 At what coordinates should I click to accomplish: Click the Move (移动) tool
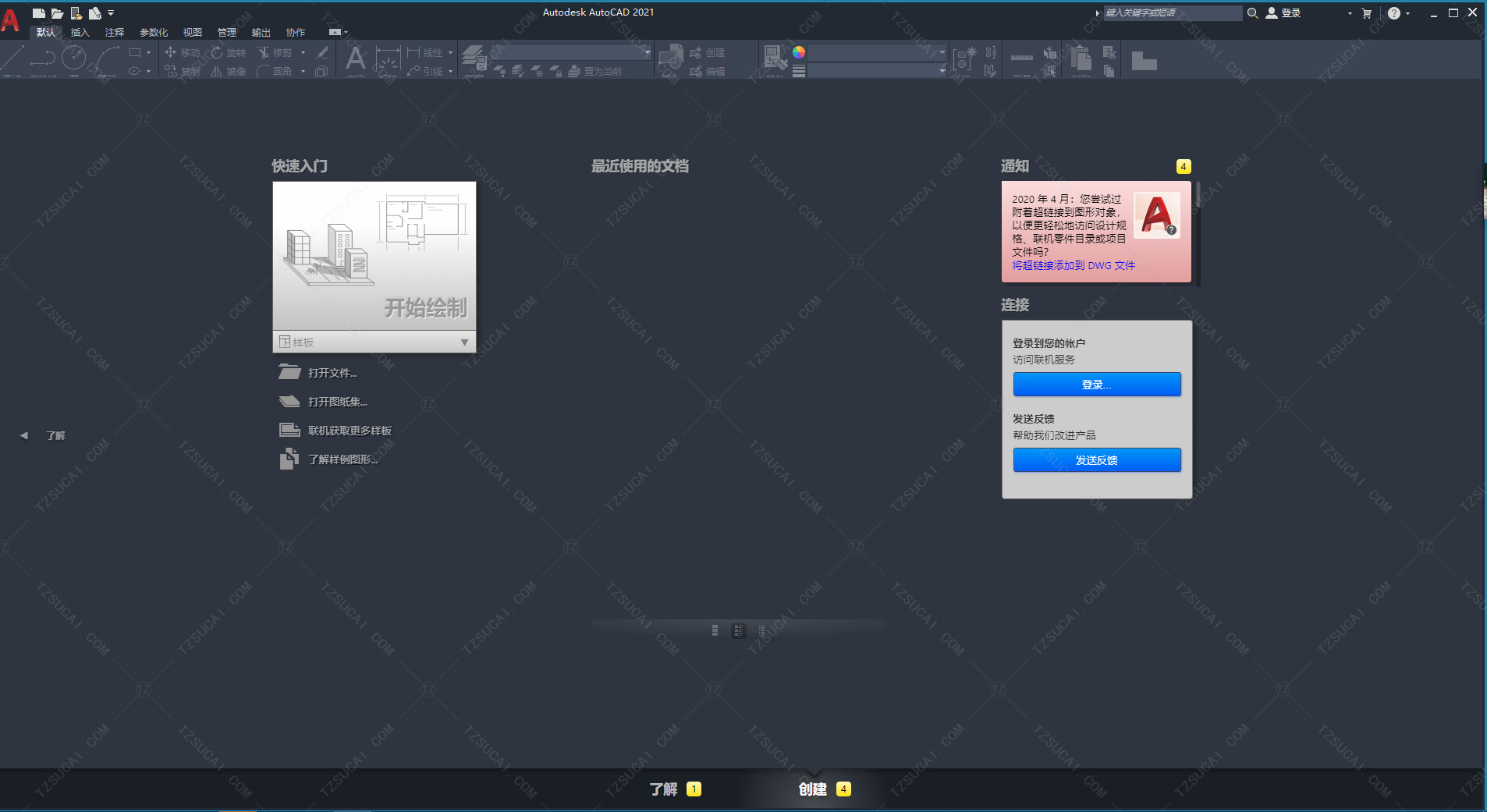(x=183, y=53)
